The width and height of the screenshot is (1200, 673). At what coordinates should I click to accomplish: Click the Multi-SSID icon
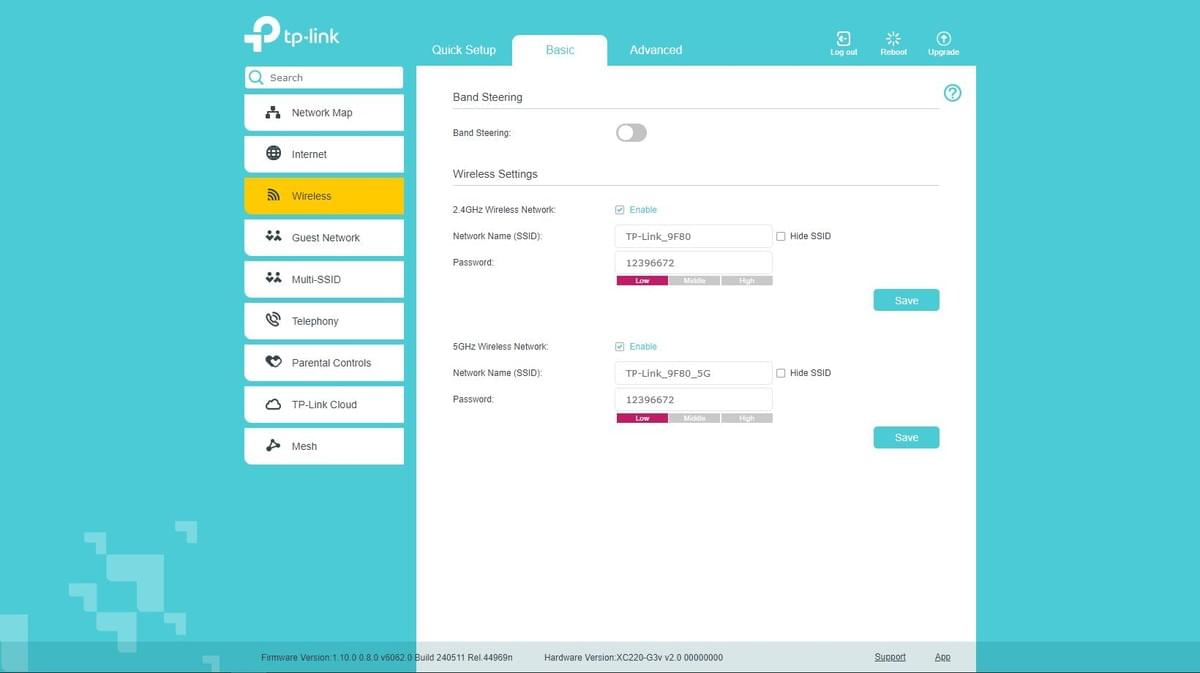(x=273, y=278)
